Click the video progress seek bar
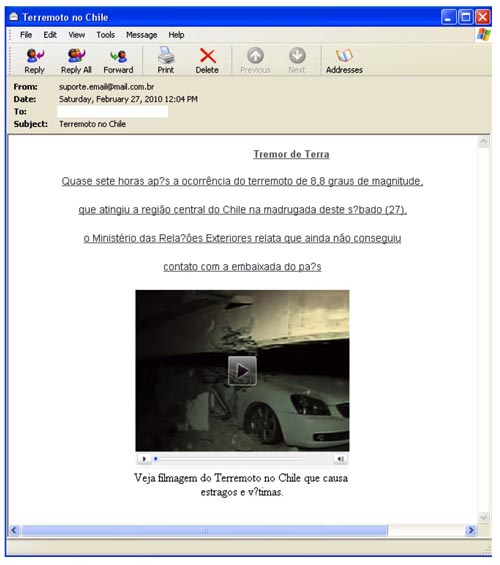 tap(228, 459)
